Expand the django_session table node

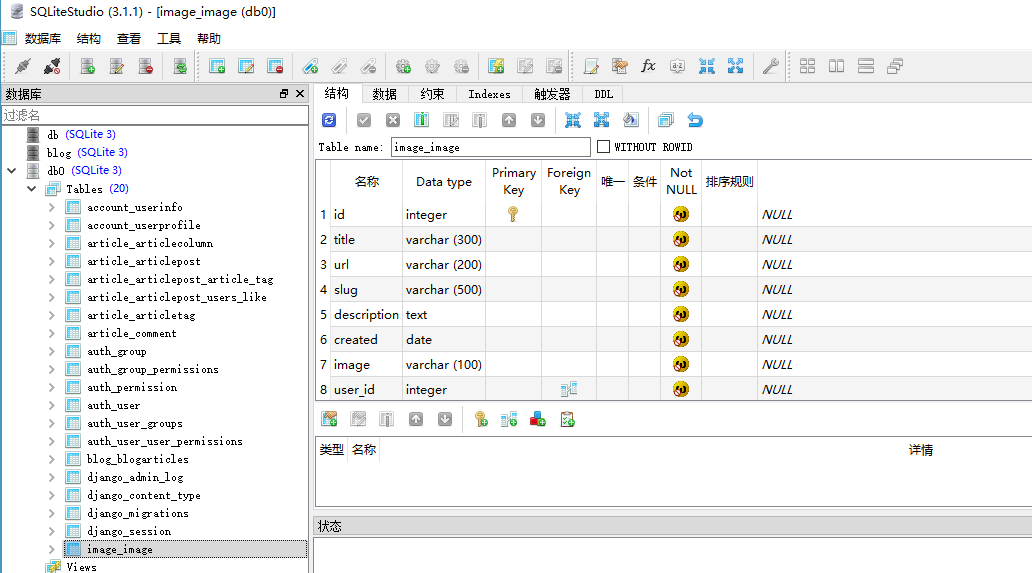[x=51, y=531]
